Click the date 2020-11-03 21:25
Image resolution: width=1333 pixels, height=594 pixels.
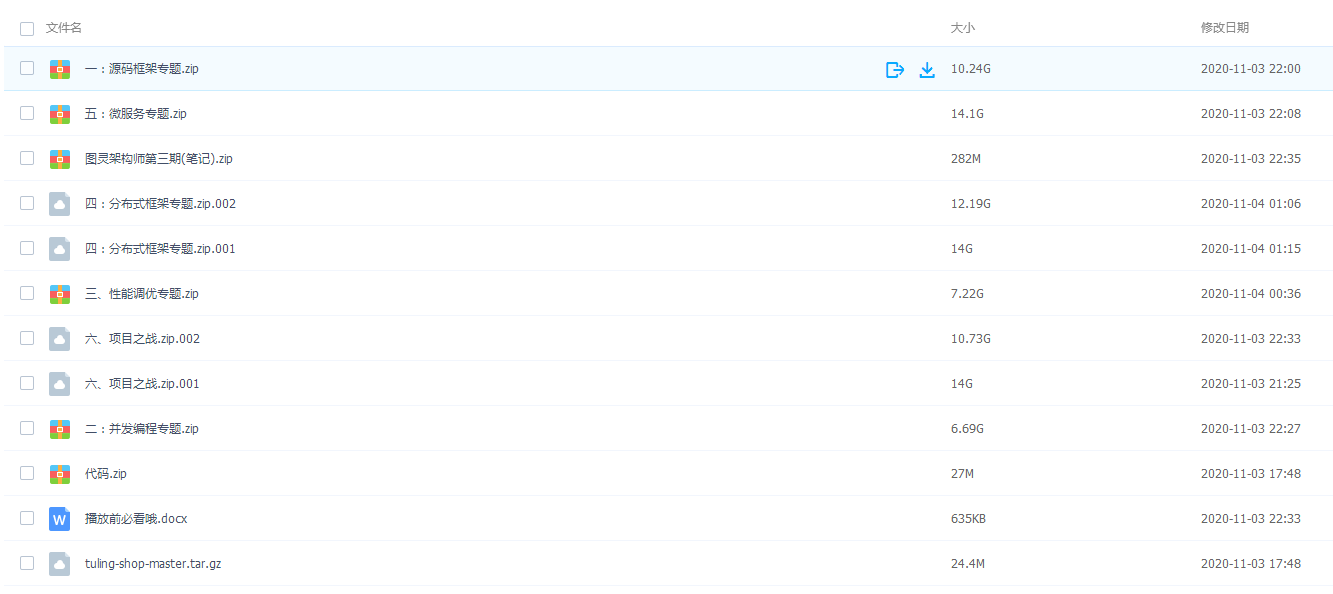(1251, 384)
